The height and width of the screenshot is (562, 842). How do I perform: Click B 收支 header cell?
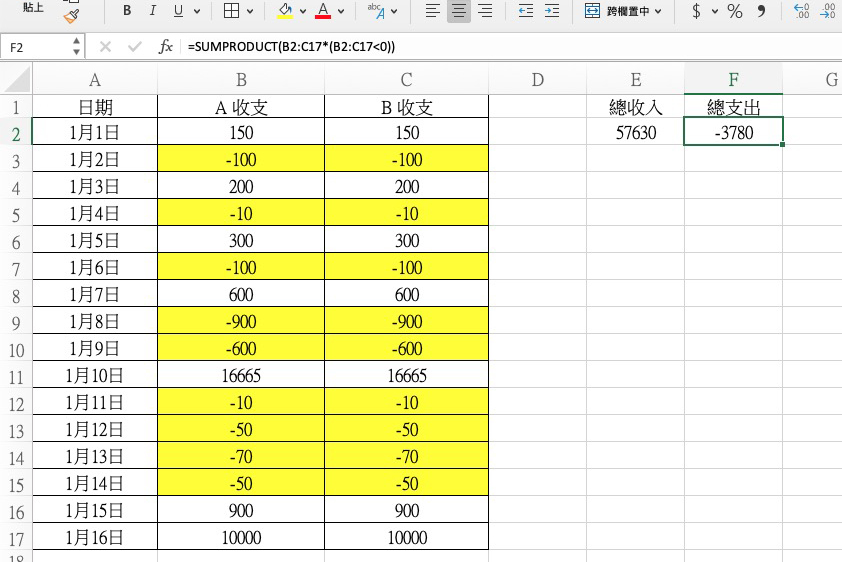pos(407,107)
